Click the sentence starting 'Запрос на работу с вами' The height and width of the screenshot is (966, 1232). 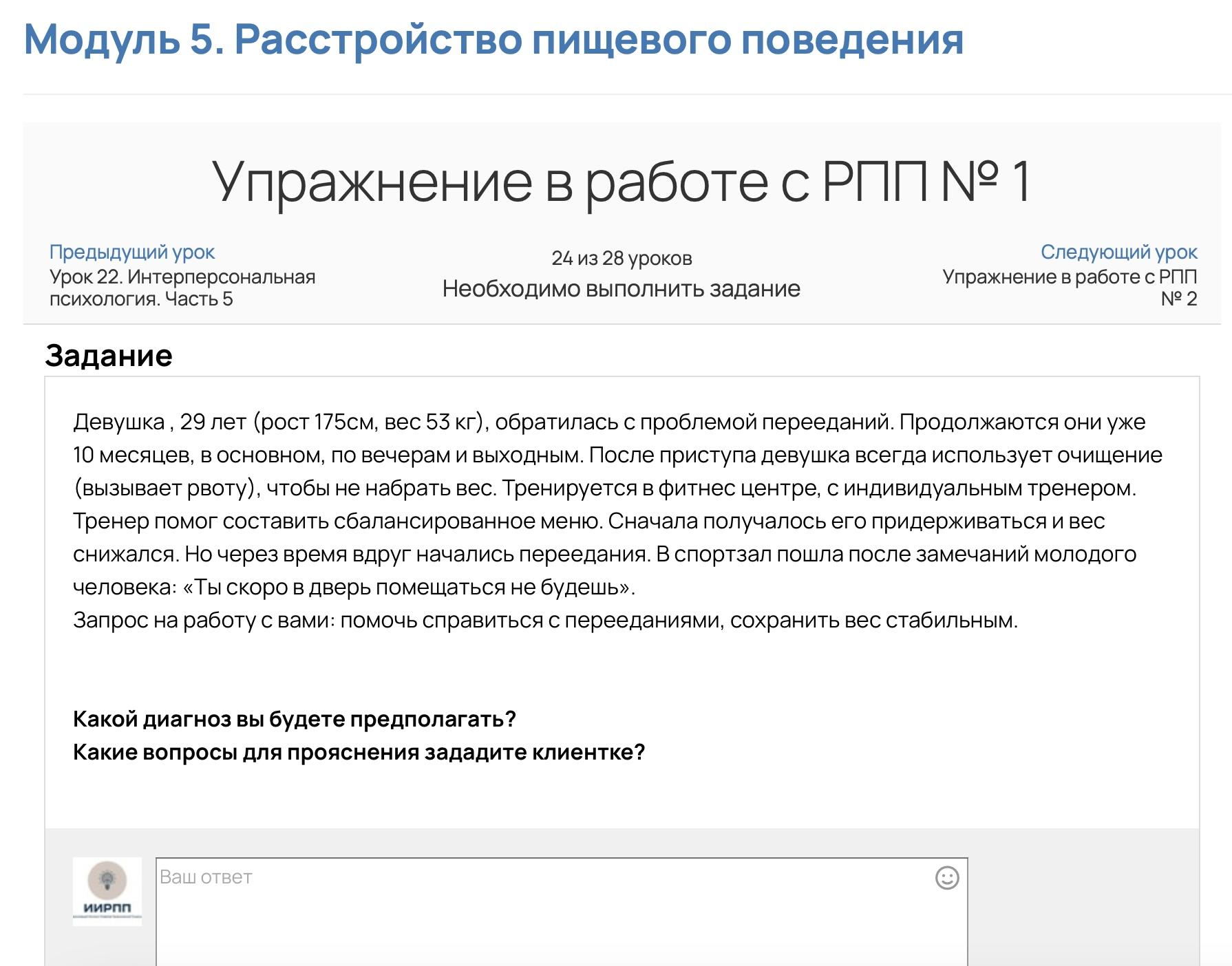pyautogui.click(x=545, y=620)
